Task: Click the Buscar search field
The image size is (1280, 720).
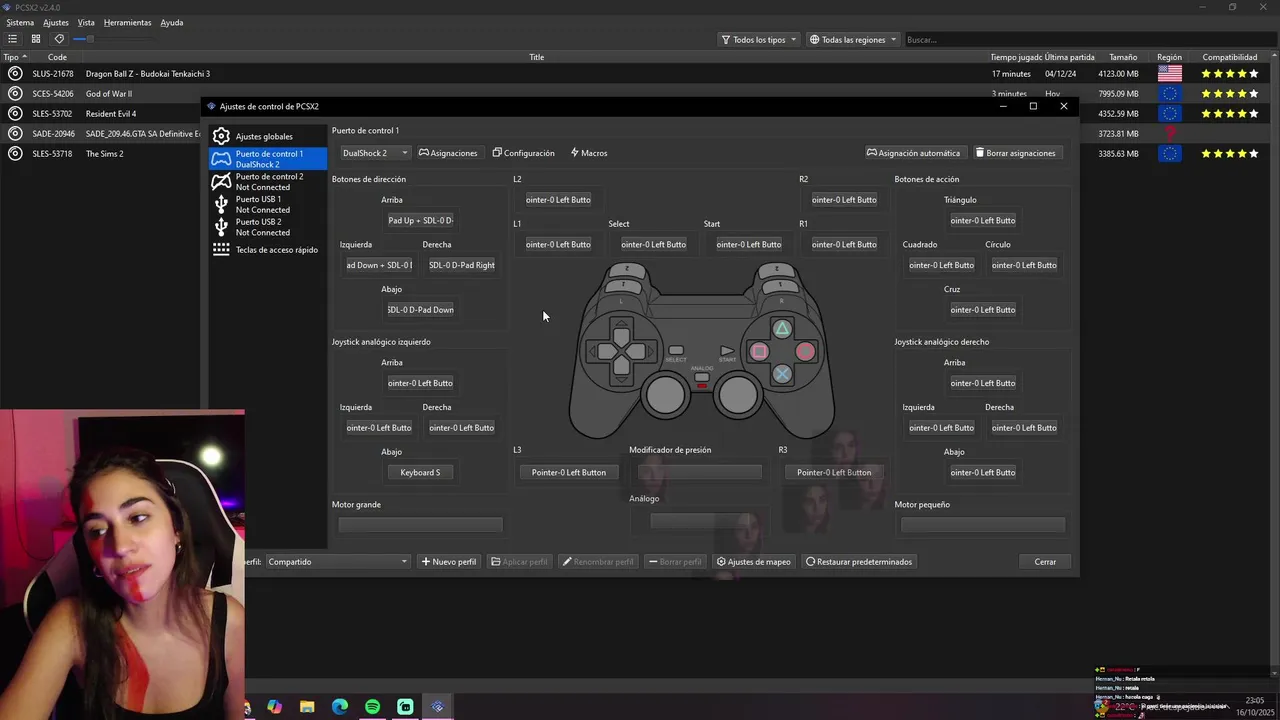Action: pos(1088,40)
